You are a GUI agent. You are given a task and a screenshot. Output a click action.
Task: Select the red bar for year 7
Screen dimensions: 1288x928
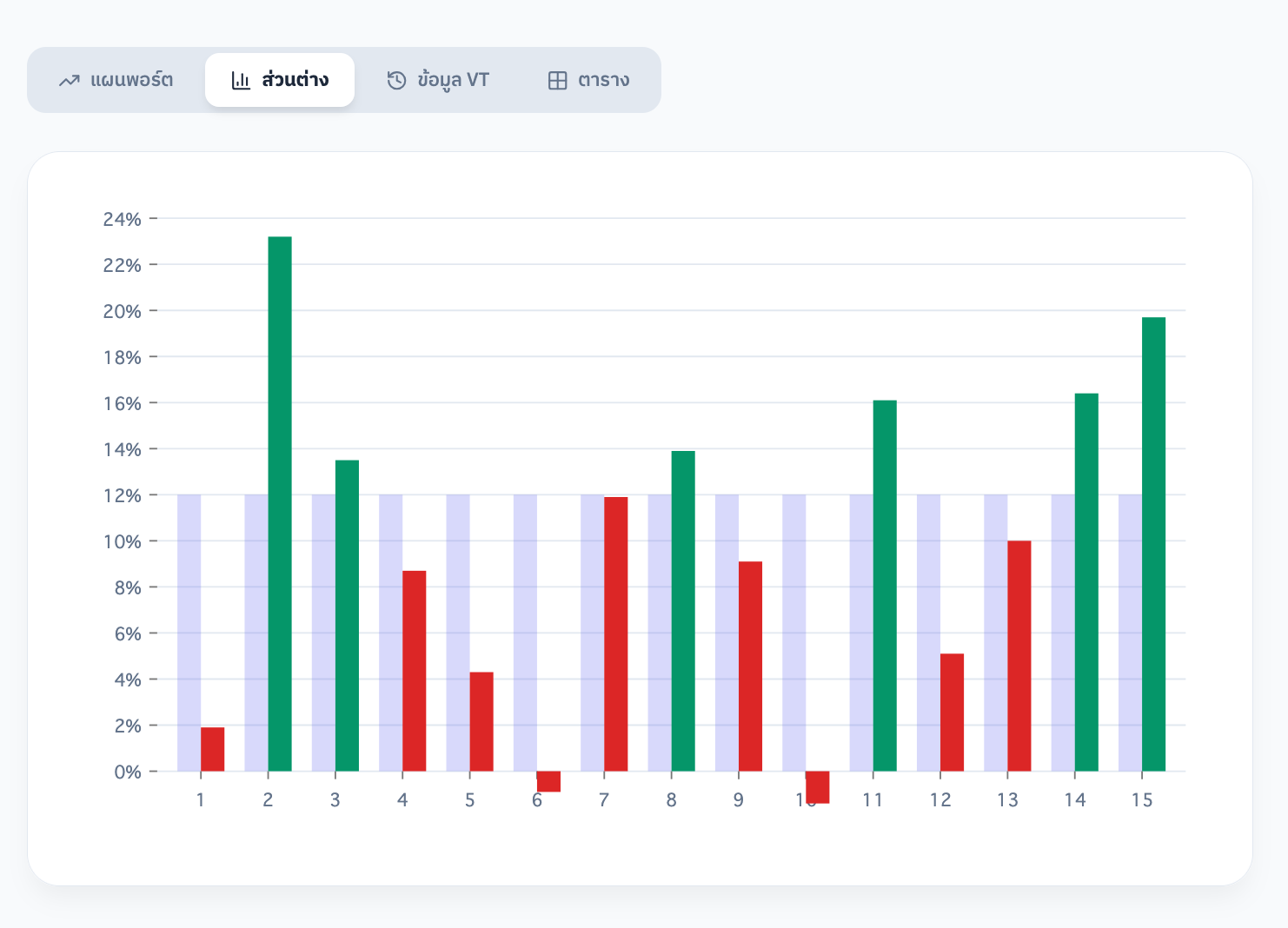[615, 634]
